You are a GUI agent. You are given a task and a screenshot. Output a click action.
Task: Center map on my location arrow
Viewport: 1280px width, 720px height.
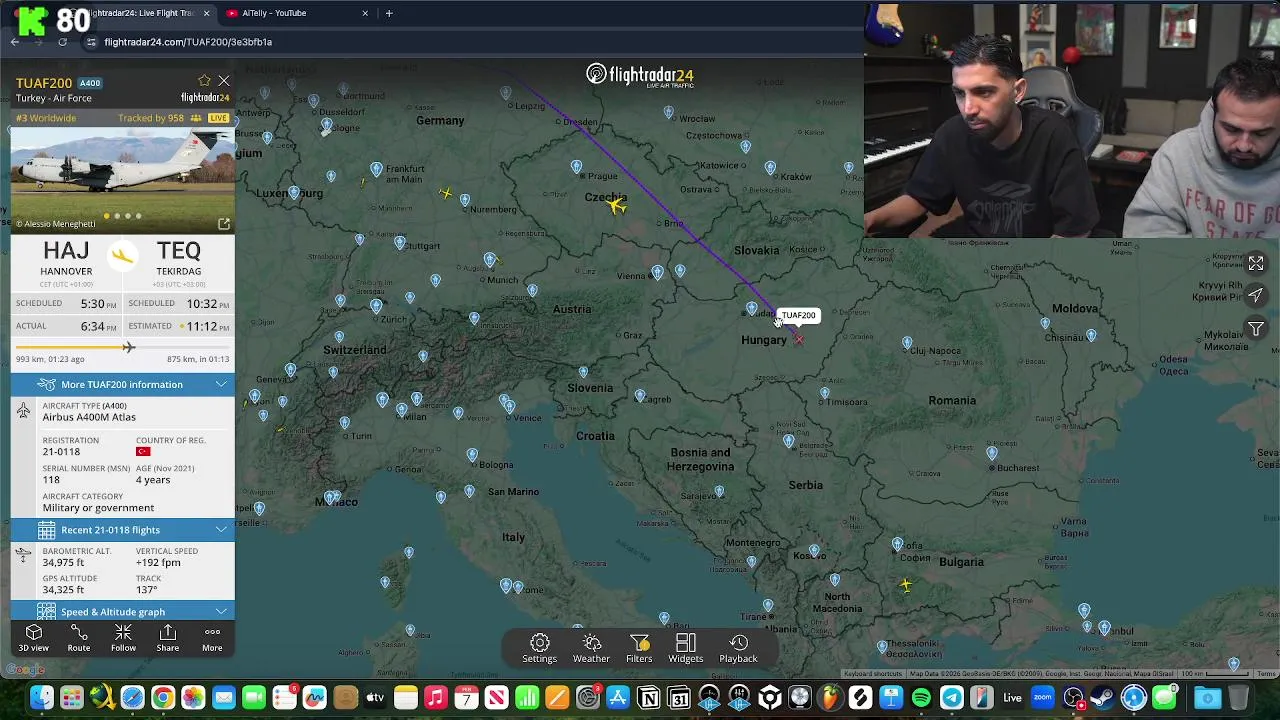click(x=1256, y=296)
